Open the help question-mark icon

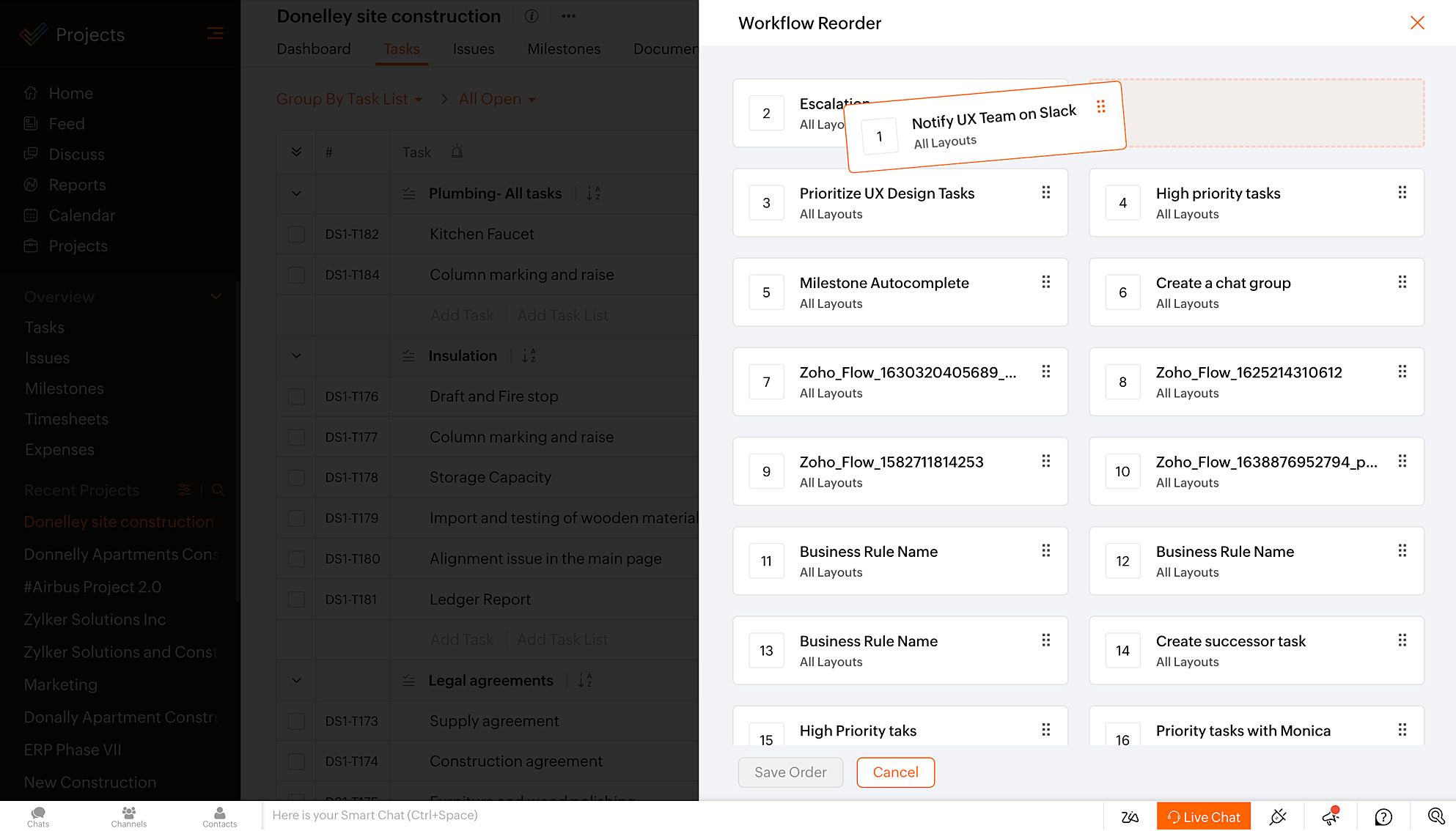pos(1383,816)
